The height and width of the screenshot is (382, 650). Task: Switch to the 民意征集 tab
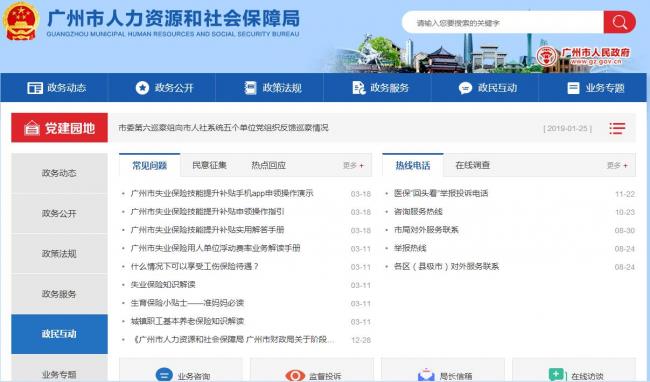tap(209, 165)
